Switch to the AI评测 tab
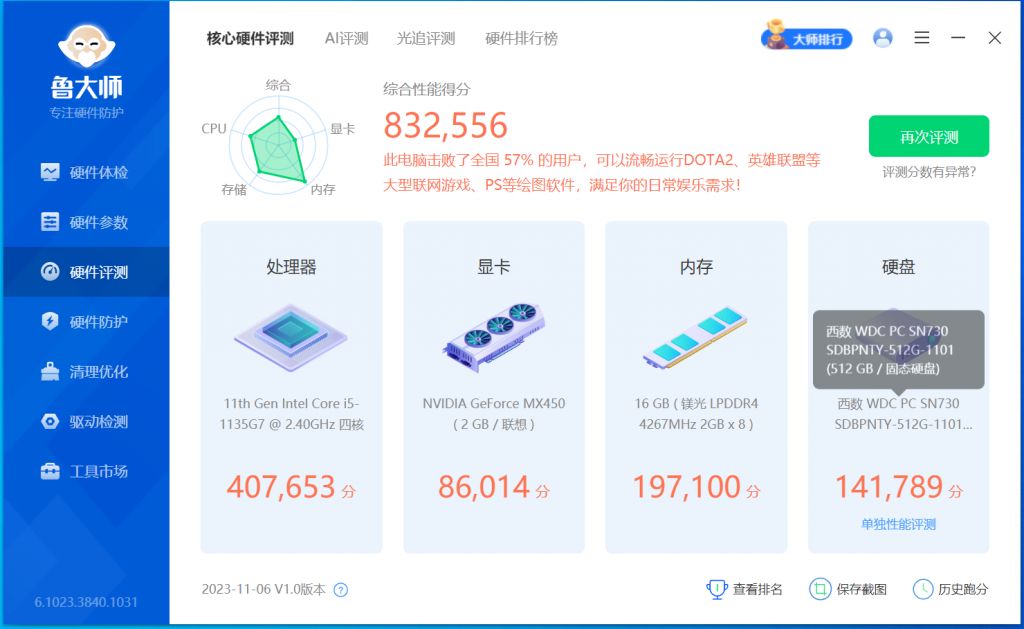The image size is (1024, 629). (x=346, y=38)
